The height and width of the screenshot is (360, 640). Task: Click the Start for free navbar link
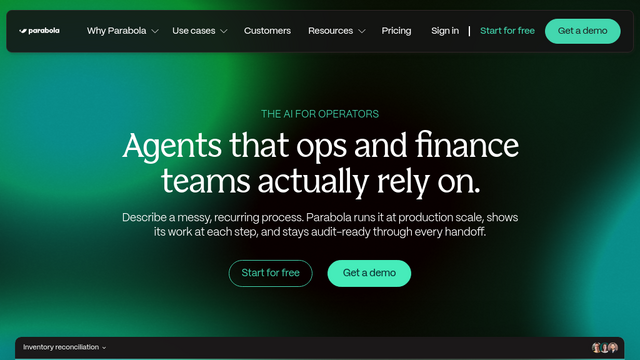507,31
